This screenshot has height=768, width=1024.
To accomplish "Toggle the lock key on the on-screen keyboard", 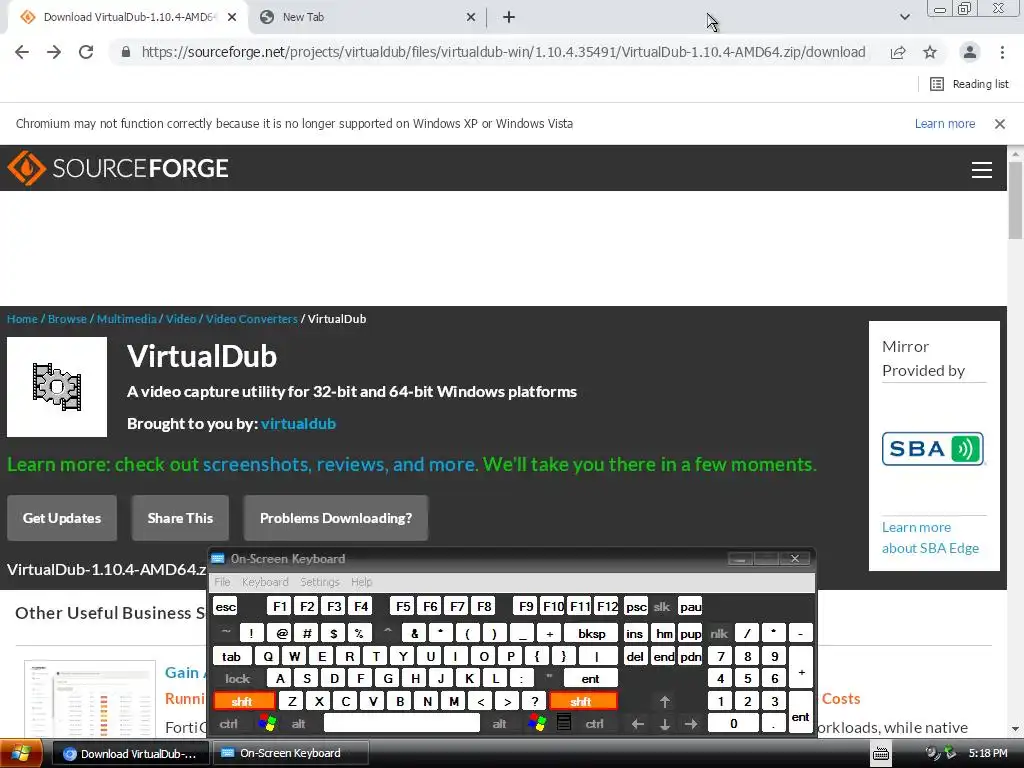I will tap(238, 679).
